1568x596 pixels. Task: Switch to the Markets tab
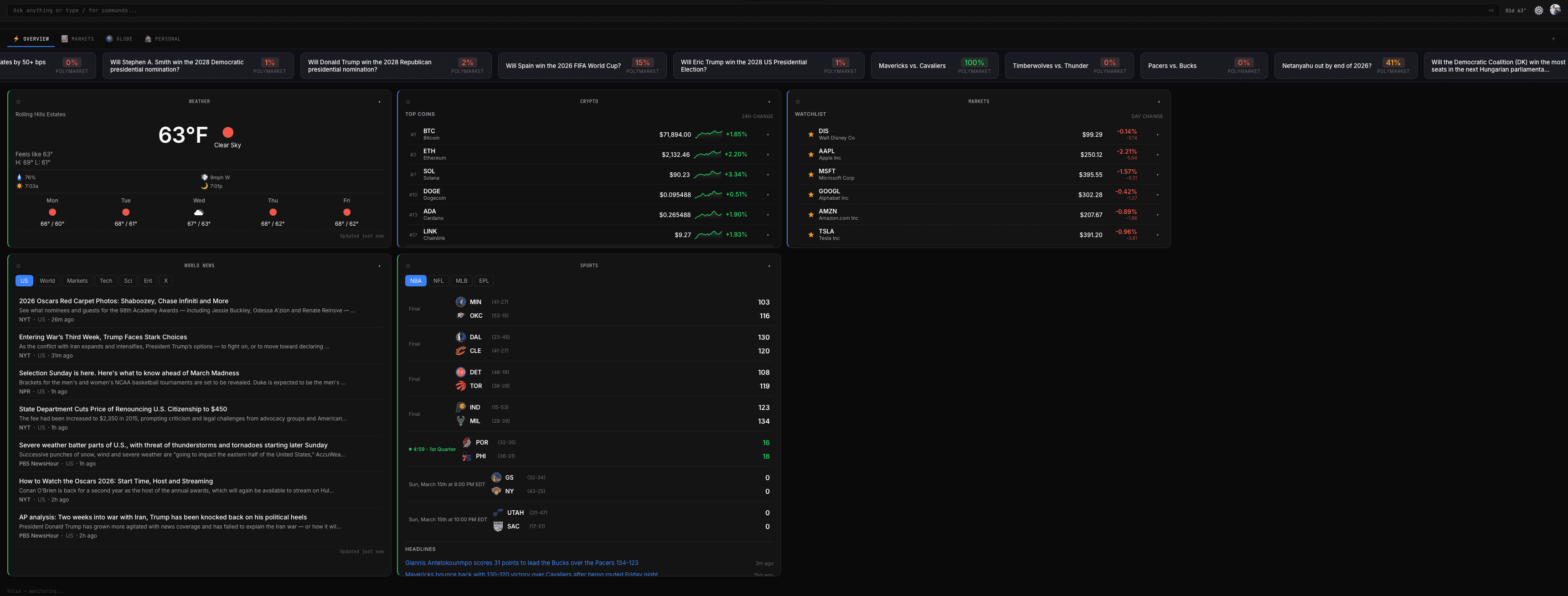[x=77, y=38]
